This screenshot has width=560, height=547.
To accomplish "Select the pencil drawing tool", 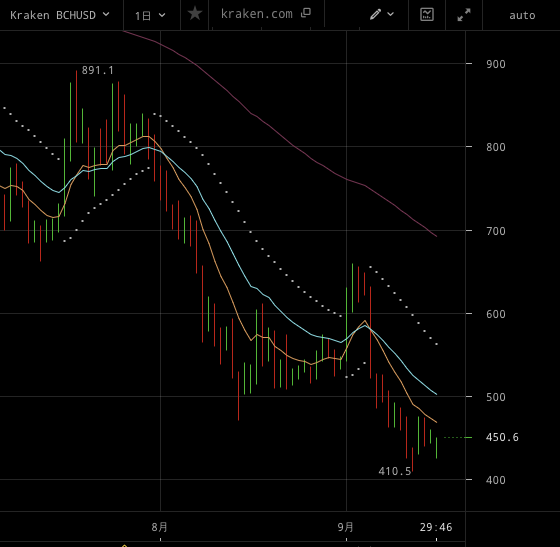I will tap(375, 14).
